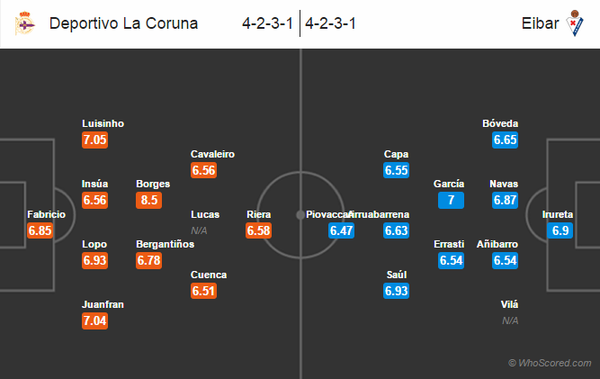Click García's 7 rating badge
This screenshot has height=379, width=600.
tap(451, 200)
